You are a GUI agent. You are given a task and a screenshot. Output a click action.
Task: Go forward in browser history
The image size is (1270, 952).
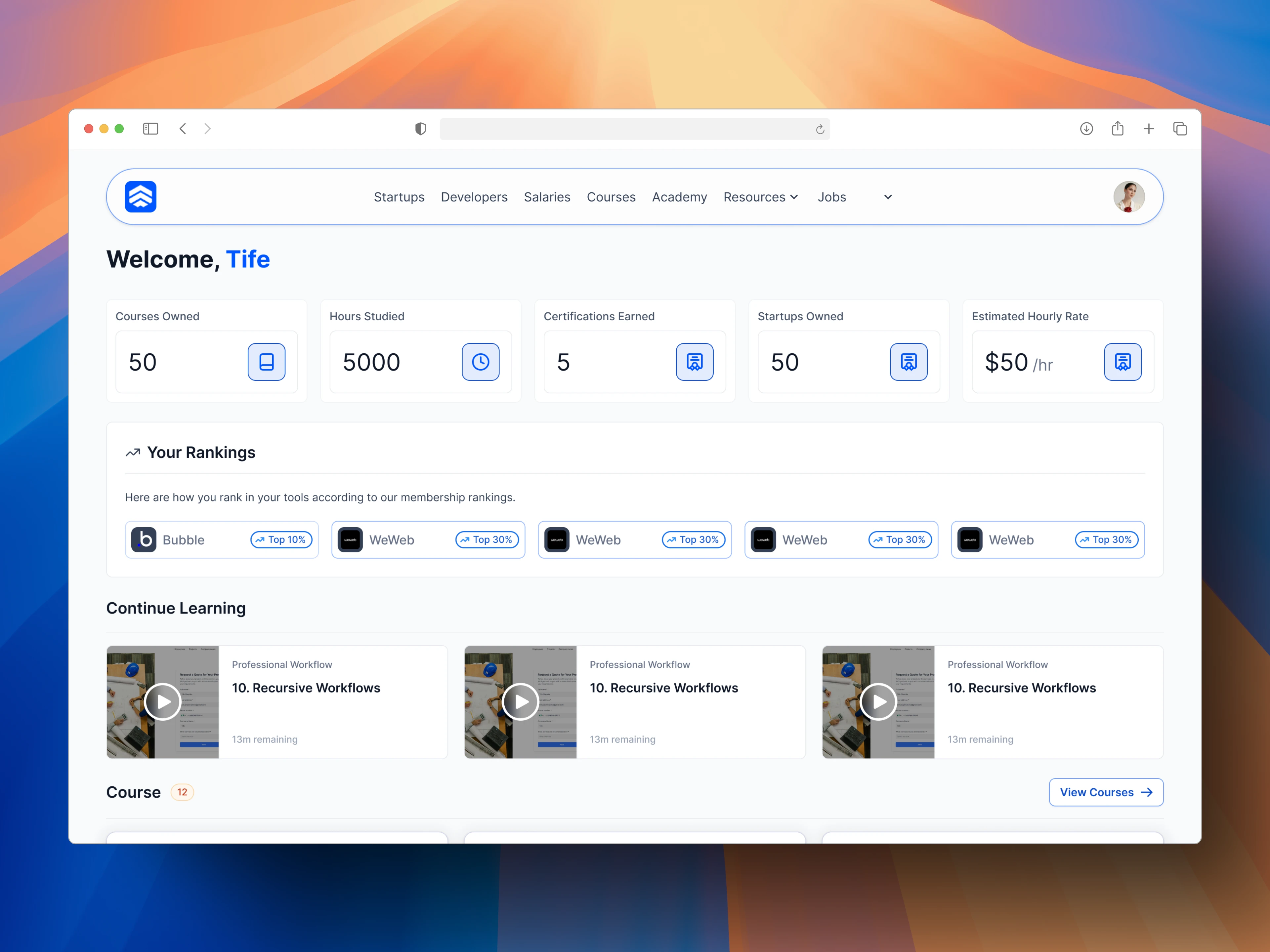pyautogui.click(x=207, y=129)
